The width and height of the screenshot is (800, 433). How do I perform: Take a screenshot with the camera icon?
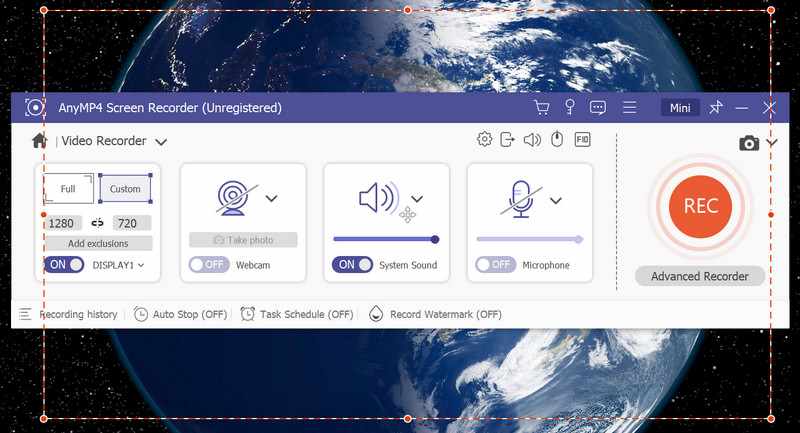748,143
